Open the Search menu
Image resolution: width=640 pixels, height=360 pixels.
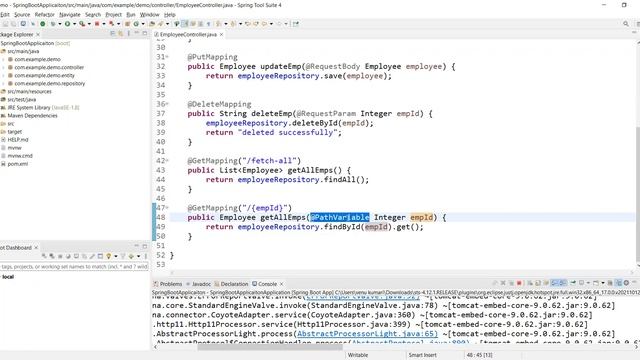(x=93, y=14)
